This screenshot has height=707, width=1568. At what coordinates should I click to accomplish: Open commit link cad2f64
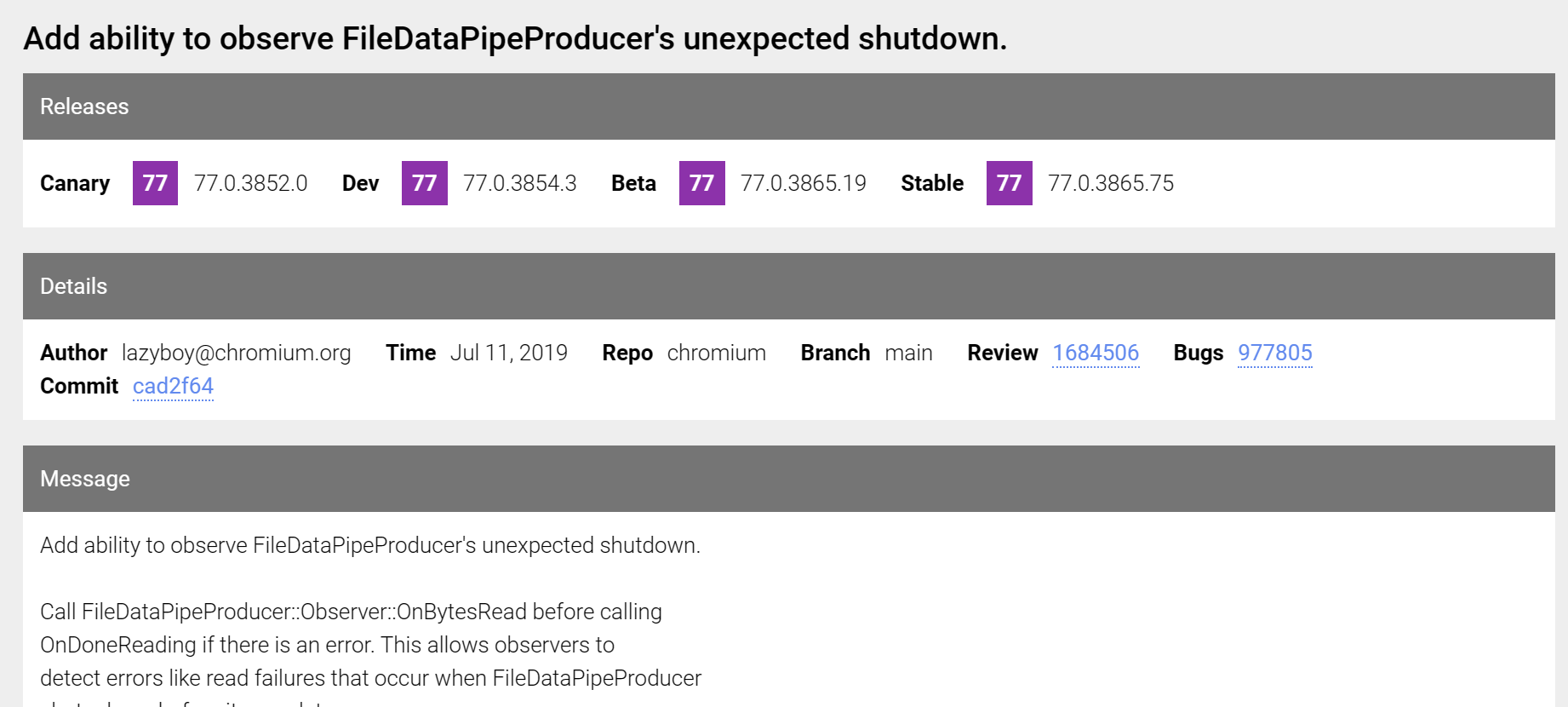click(x=173, y=386)
